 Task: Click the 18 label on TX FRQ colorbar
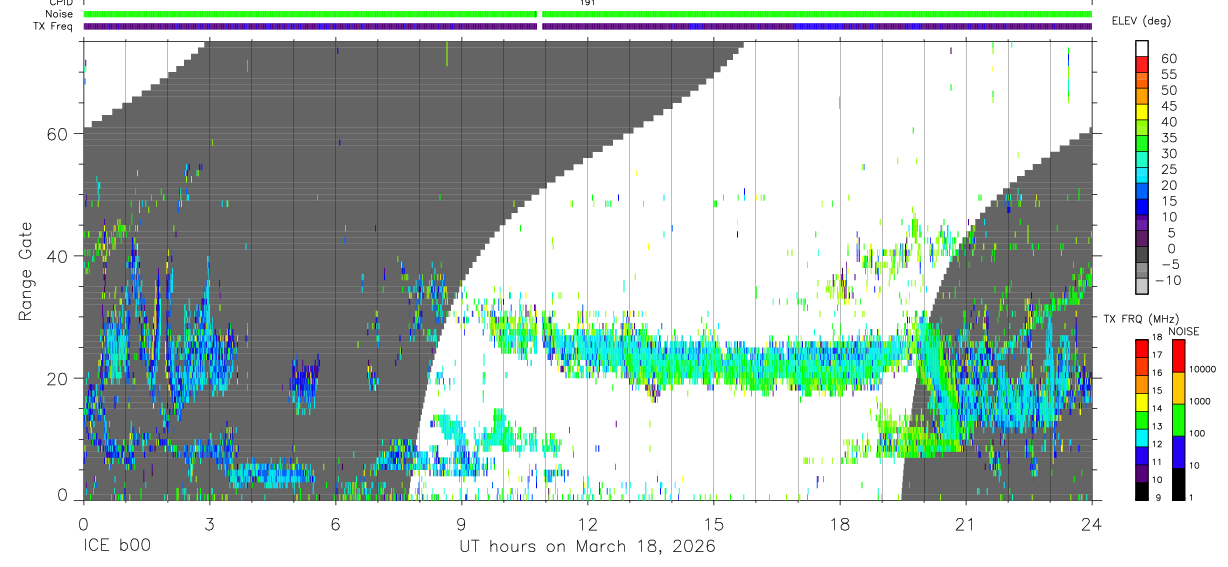(x=1156, y=337)
